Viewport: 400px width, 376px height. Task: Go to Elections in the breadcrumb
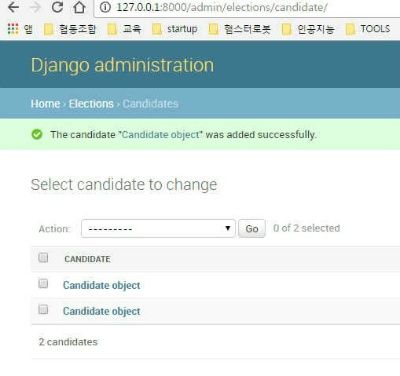91,104
